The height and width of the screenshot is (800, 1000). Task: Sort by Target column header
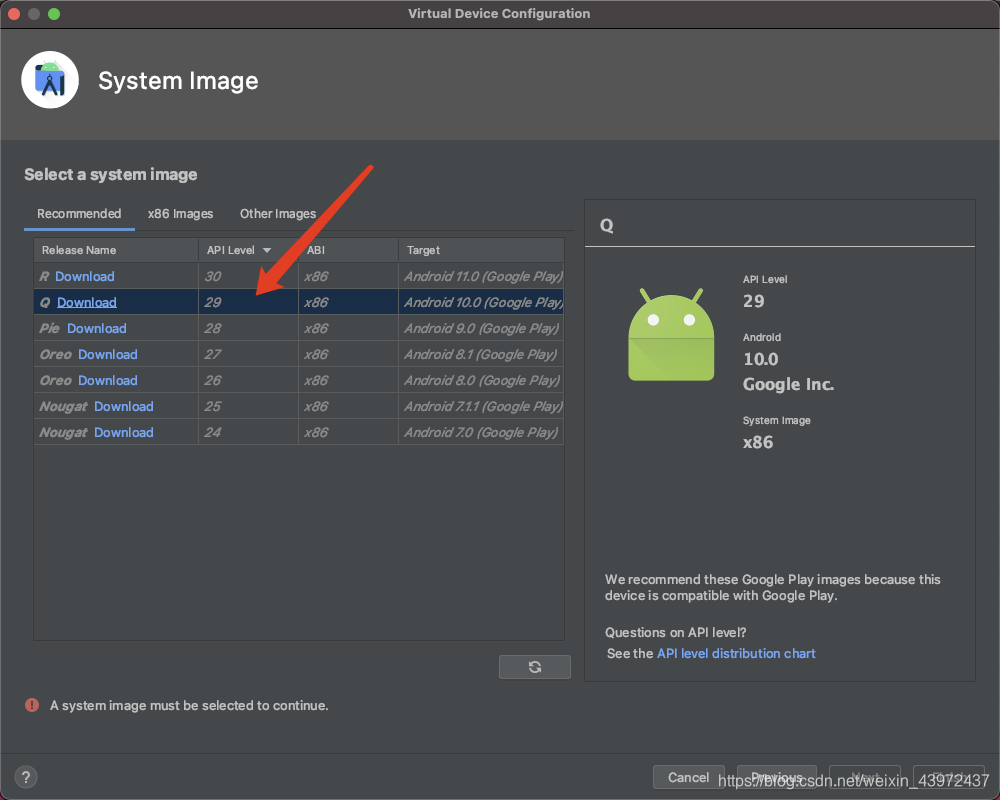point(482,250)
